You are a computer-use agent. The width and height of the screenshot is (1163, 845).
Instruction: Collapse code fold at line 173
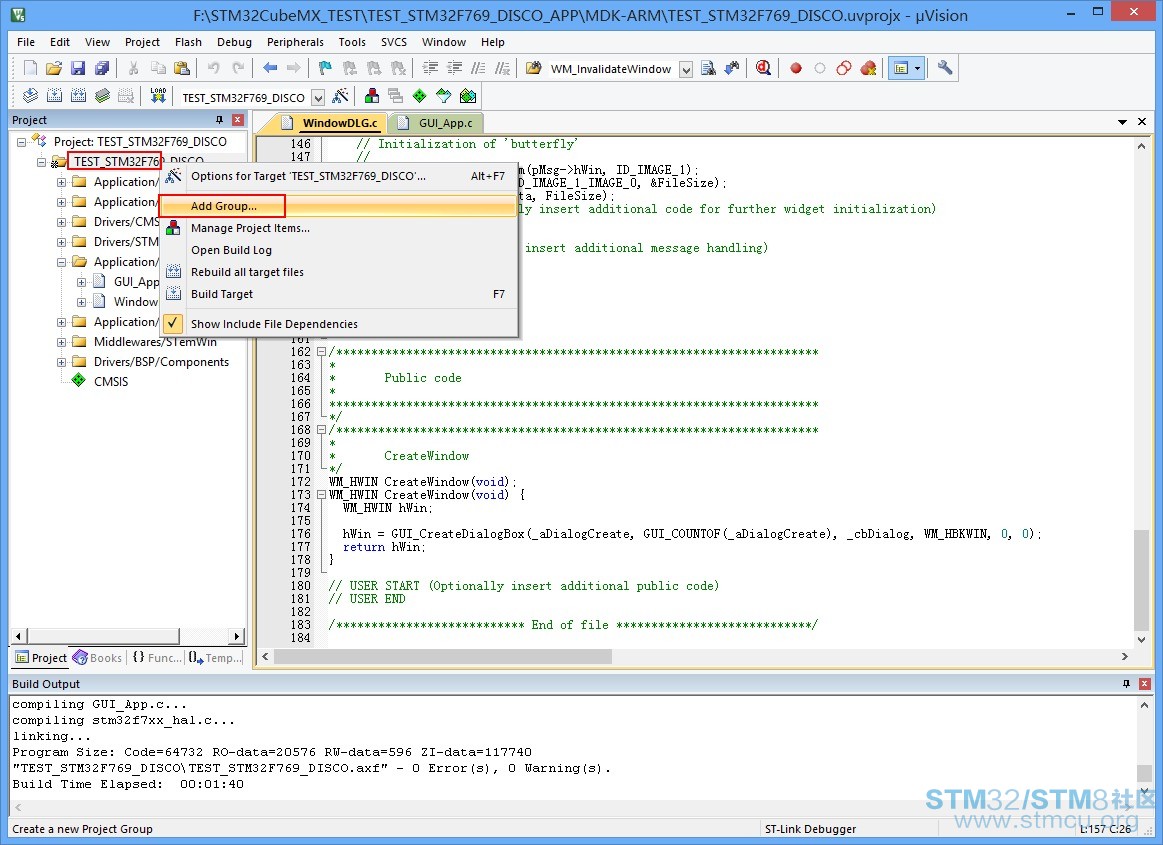click(321, 495)
